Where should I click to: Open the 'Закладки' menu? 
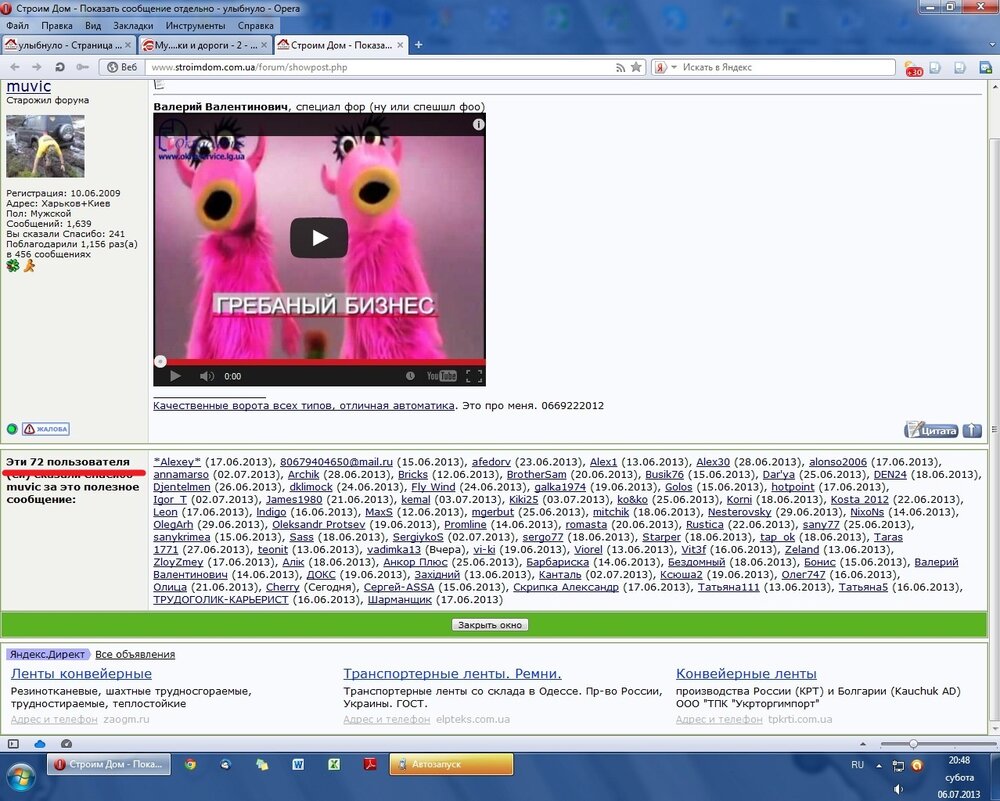tap(133, 26)
